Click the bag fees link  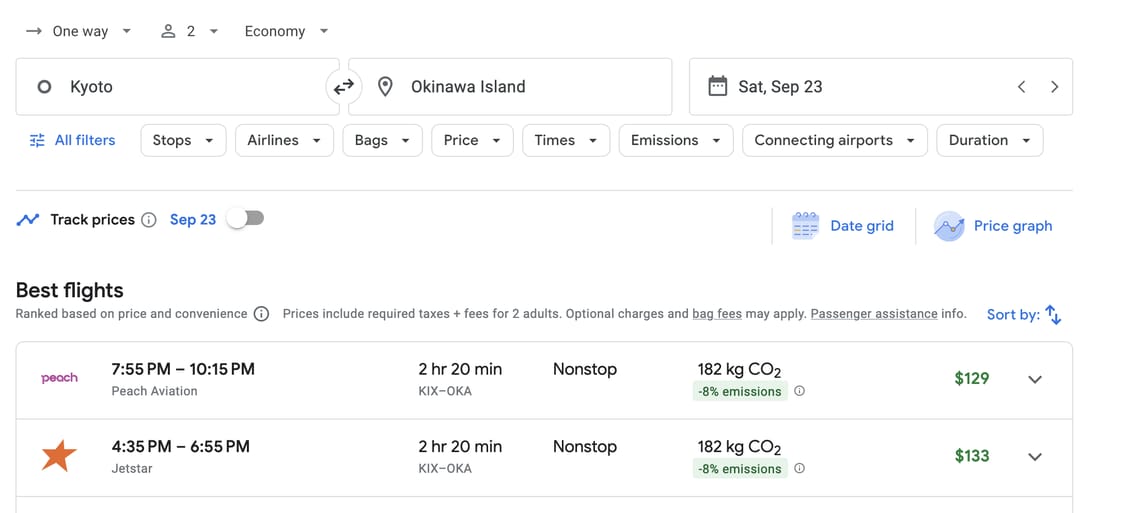click(x=717, y=314)
